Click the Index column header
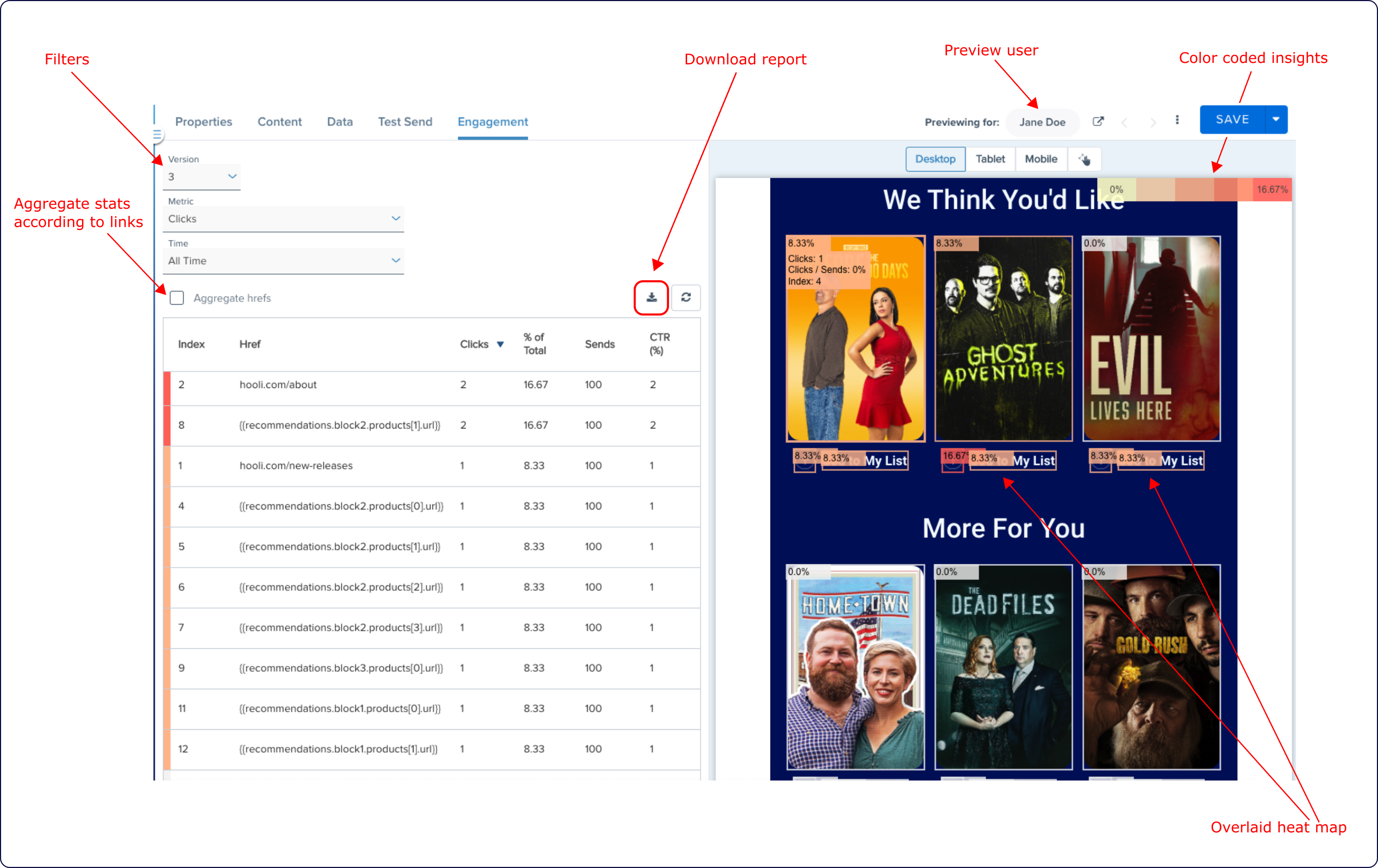Image resolution: width=1378 pixels, height=868 pixels. pos(191,344)
